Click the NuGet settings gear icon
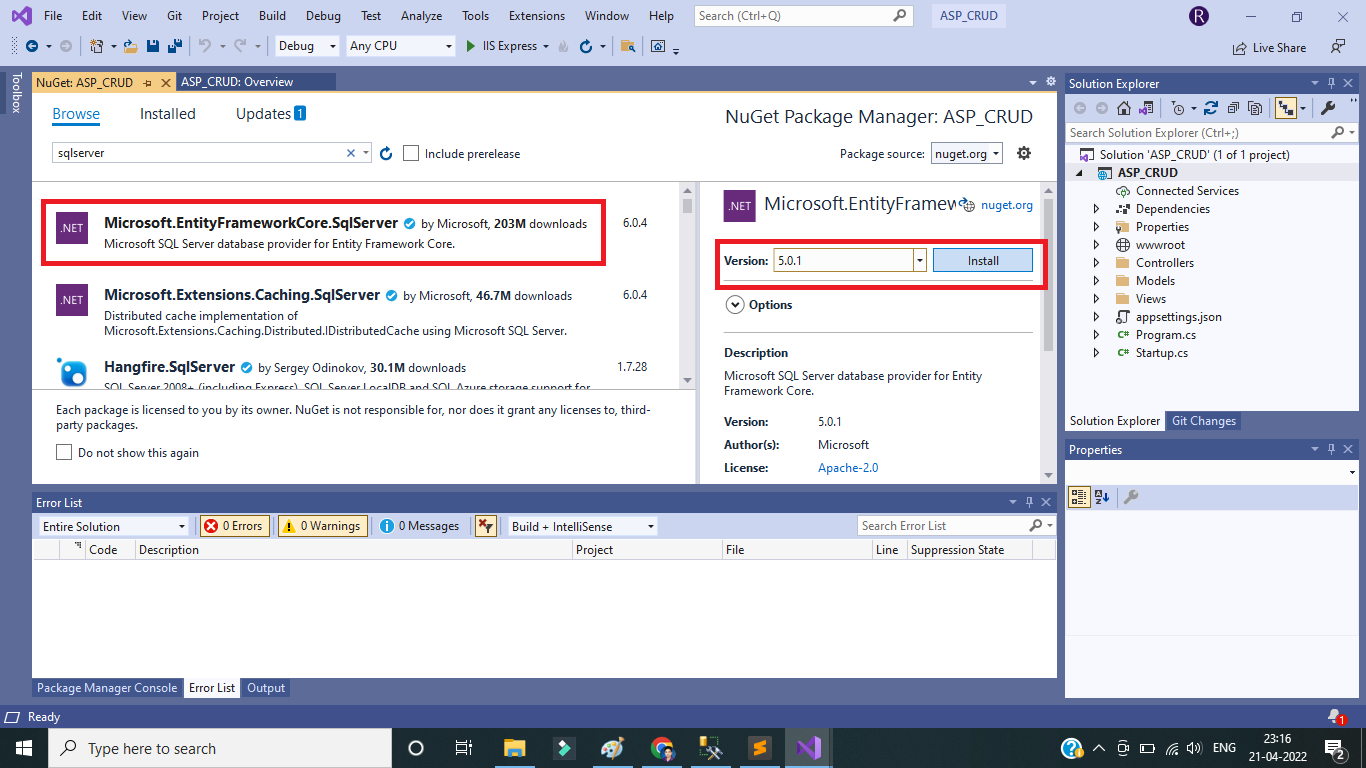 (x=1023, y=153)
